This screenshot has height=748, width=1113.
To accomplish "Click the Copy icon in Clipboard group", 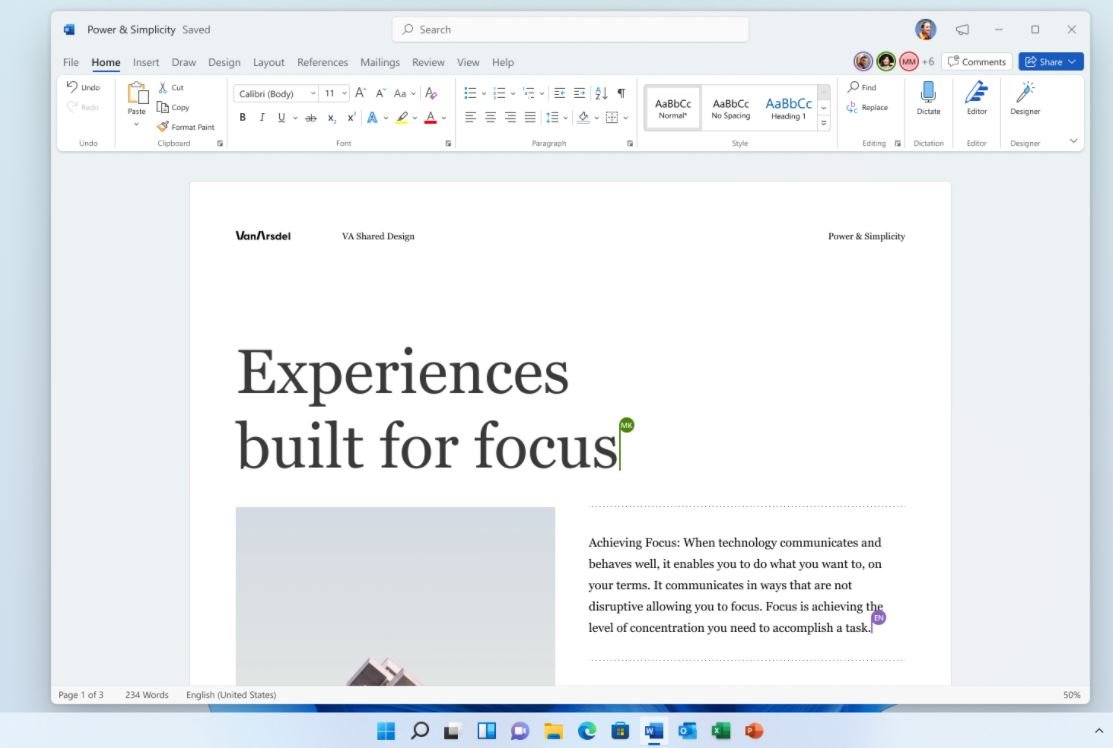I will click(163, 107).
